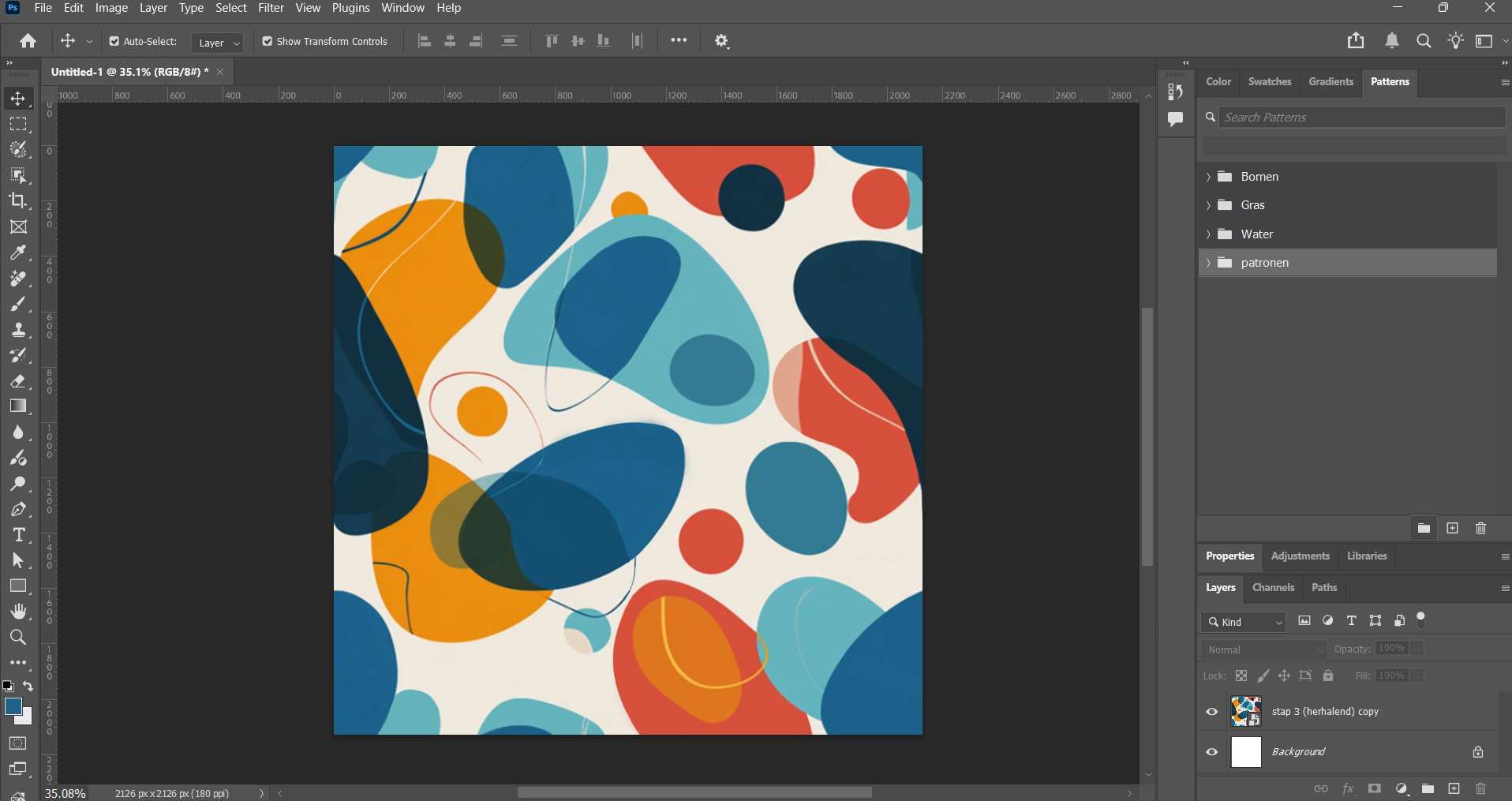Select the Eyedropper tool
1512x801 pixels.
click(17, 253)
